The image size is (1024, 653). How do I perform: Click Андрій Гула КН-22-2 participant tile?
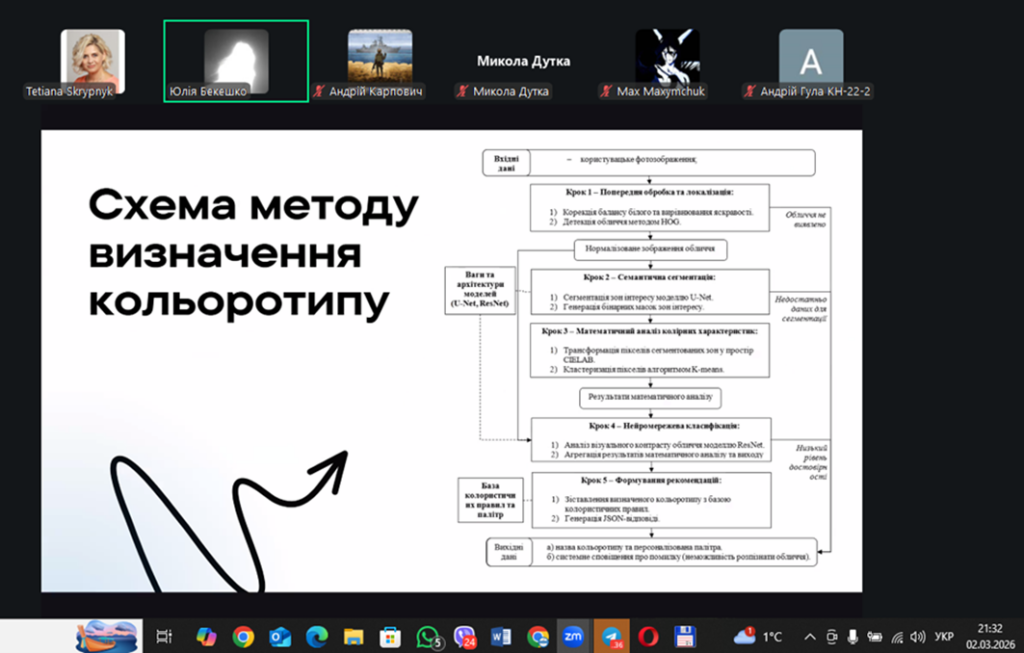(811, 61)
